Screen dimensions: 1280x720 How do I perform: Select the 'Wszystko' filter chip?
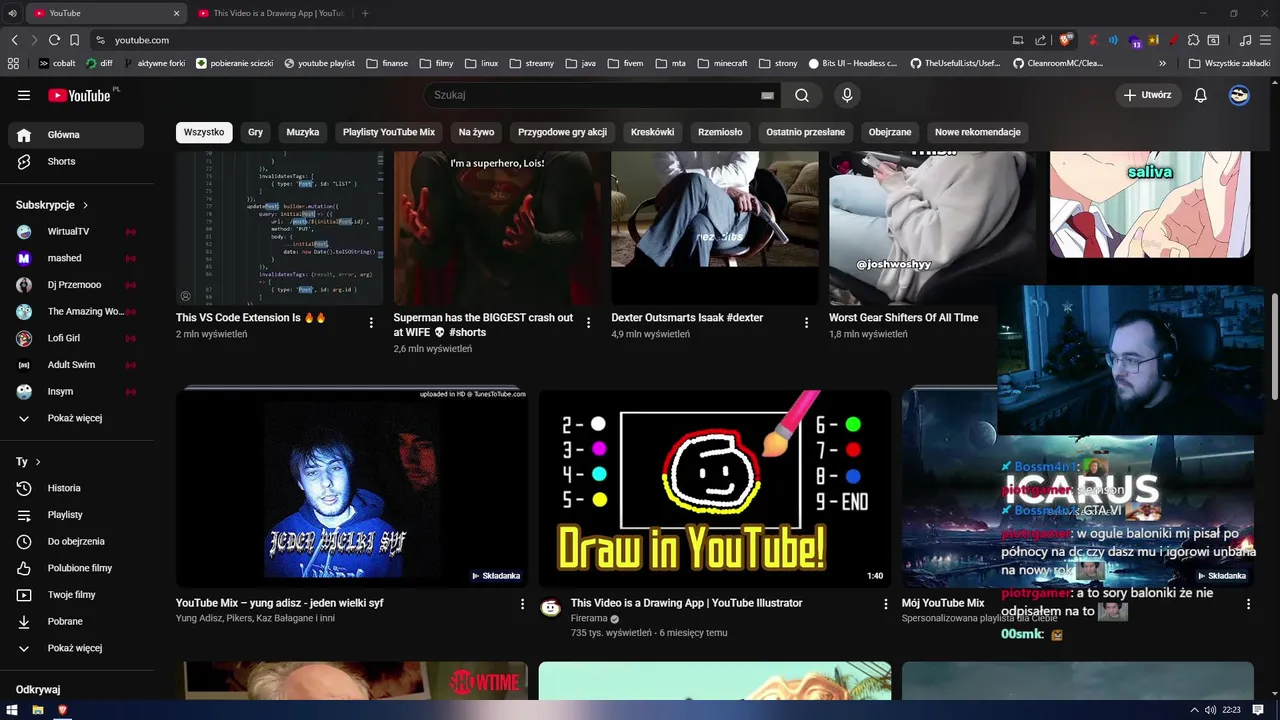pyautogui.click(x=204, y=132)
